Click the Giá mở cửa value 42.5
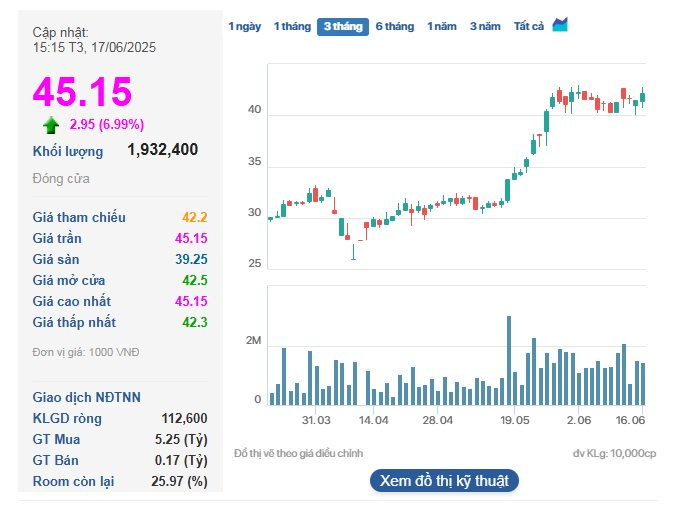 pyautogui.click(x=195, y=280)
